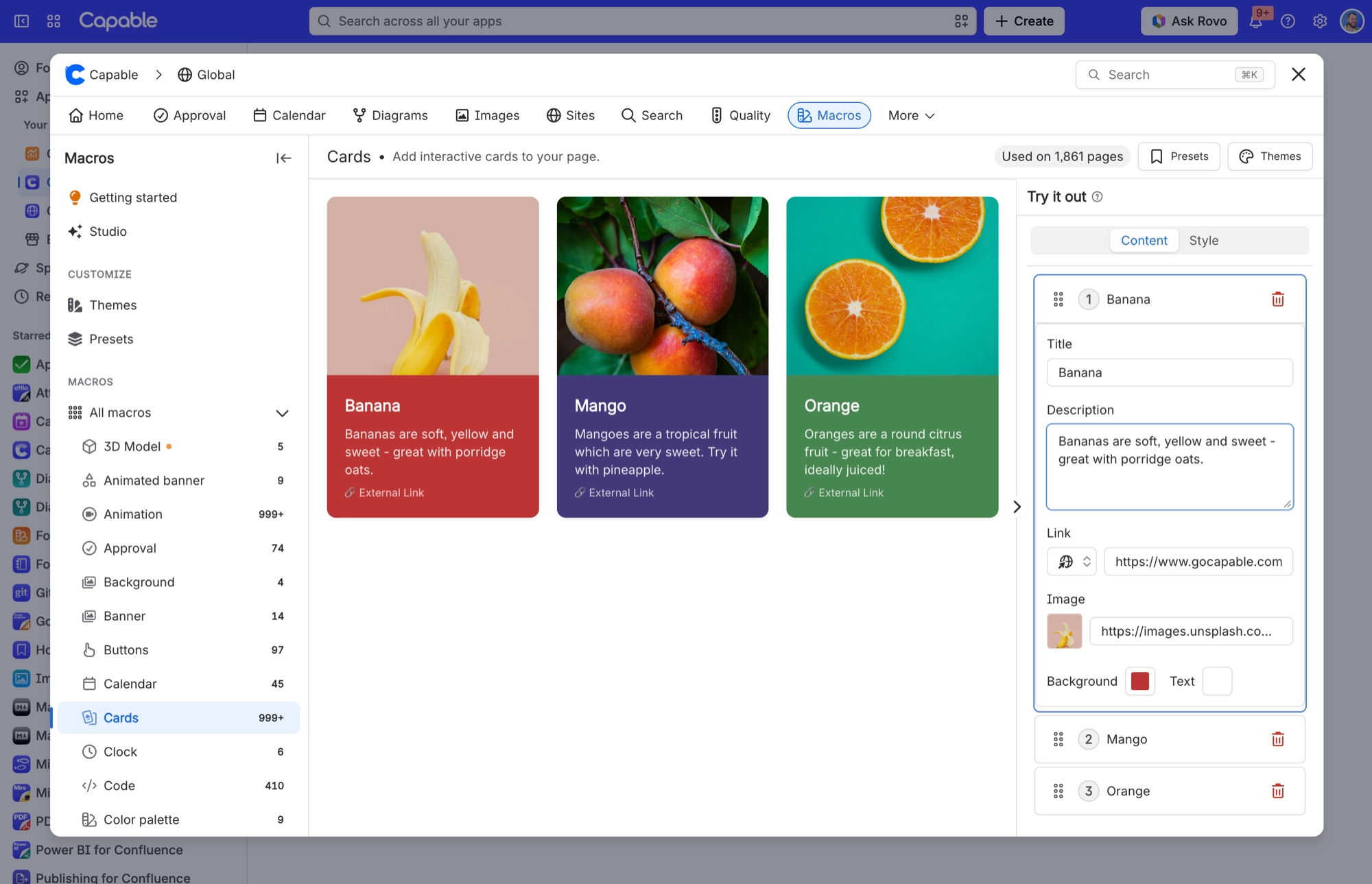Click the Banana Title input field
Image resolution: width=1372 pixels, height=884 pixels.
click(1170, 373)
